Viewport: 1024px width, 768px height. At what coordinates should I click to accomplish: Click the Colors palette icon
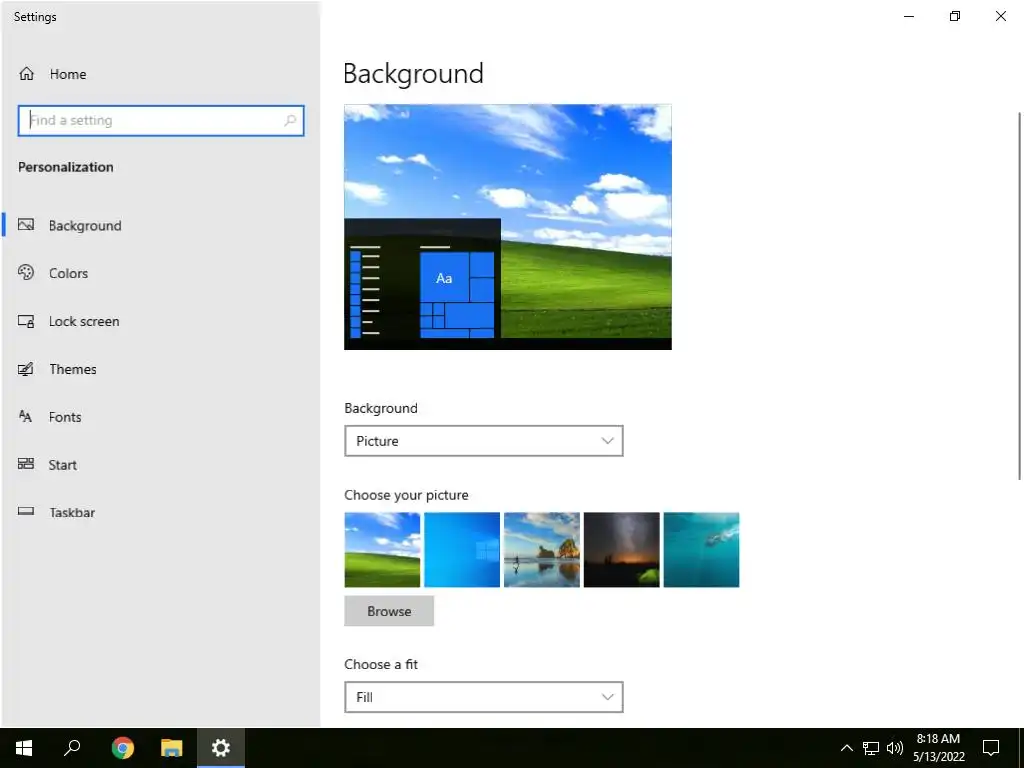(x=26, y=273)
